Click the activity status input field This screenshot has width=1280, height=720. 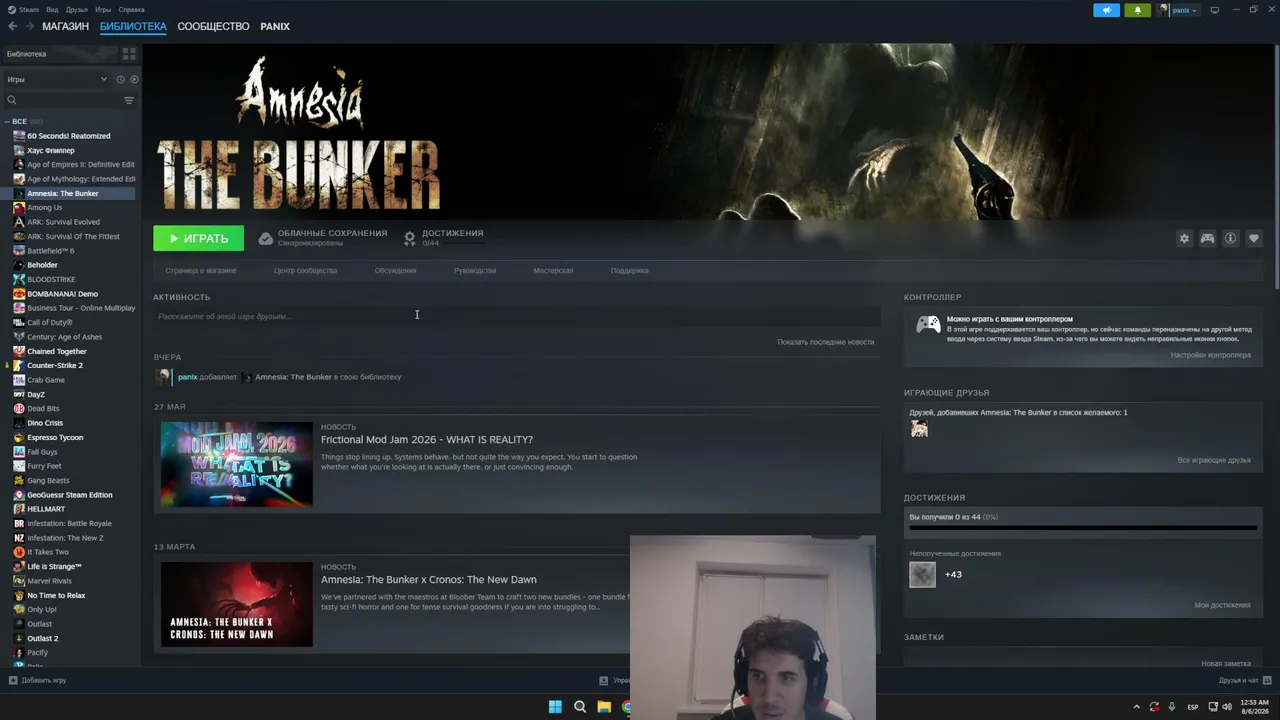[x=516, y=316]
